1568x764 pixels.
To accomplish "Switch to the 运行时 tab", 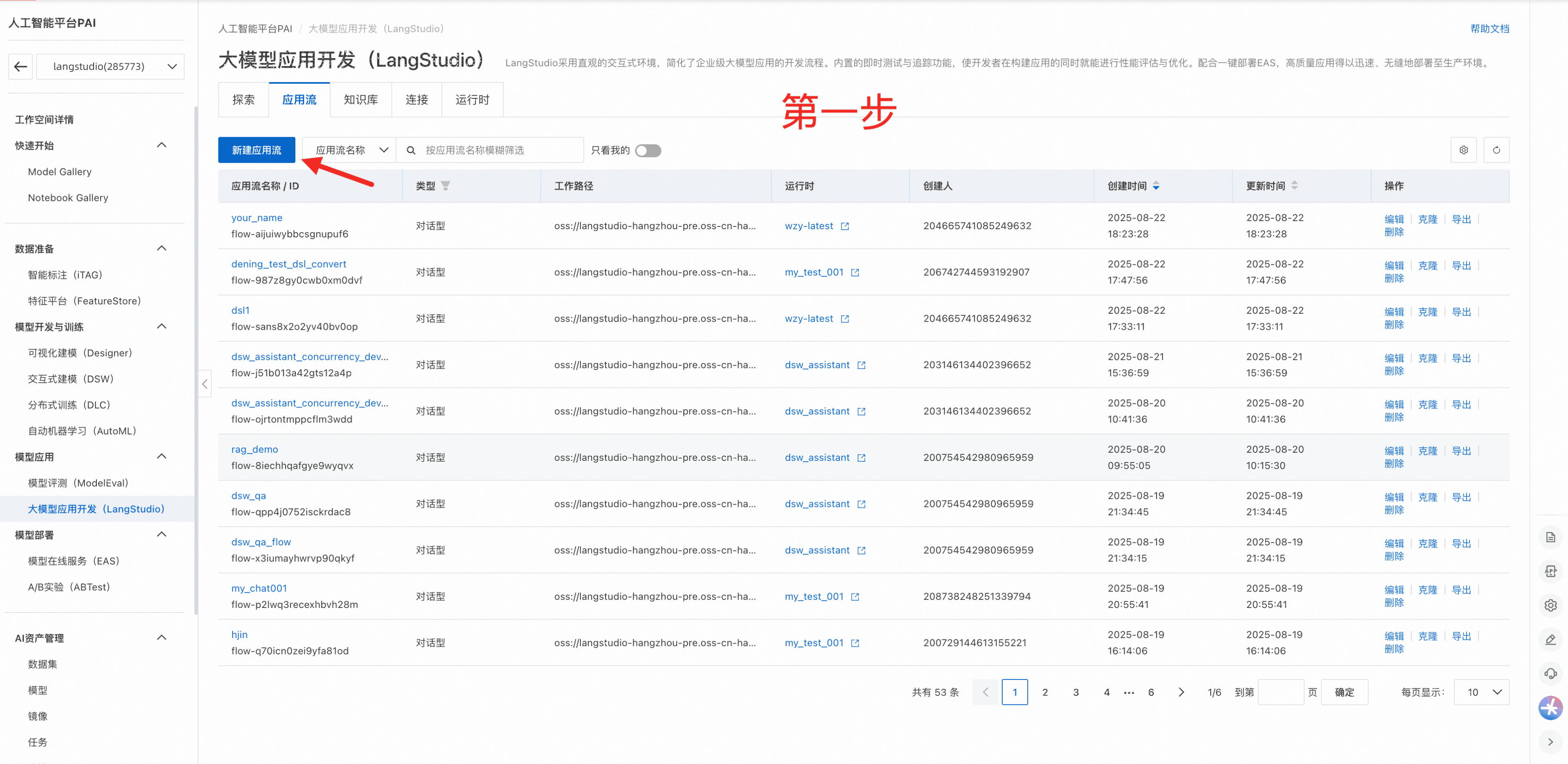I will point(472,100).
